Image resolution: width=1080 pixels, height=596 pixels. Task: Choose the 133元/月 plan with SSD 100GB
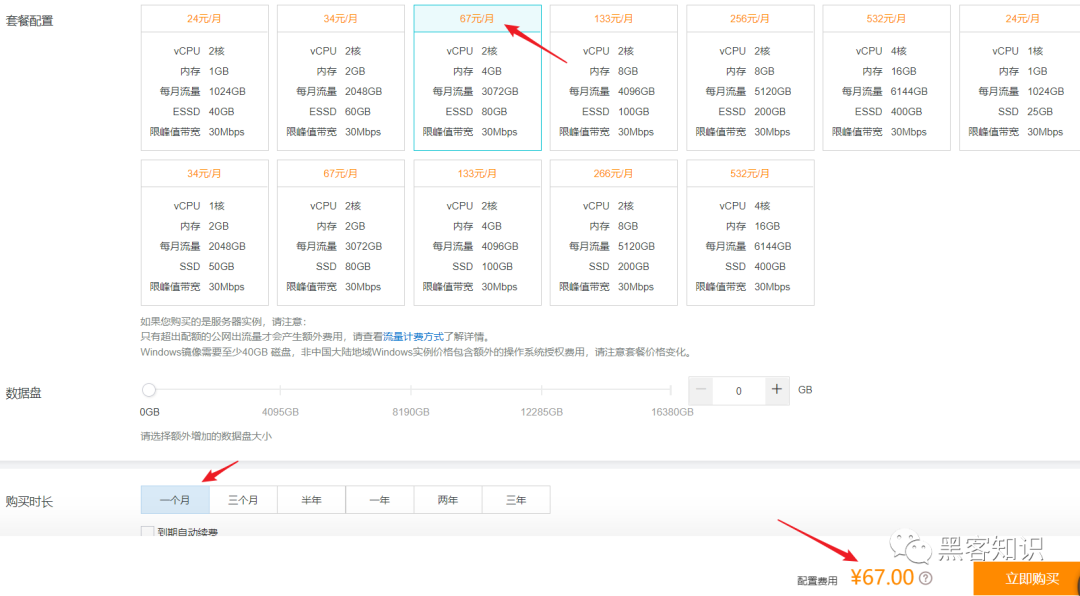coord(477,233)
